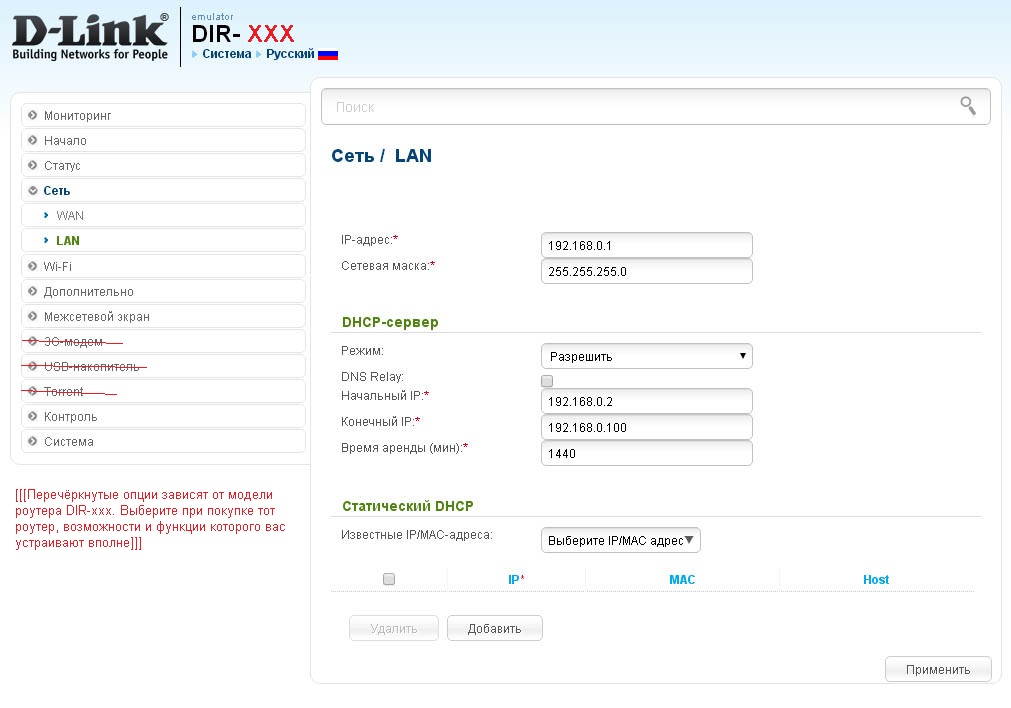This screenshot has width=1011, height=708.
Task: Focus the Время аренды field
Action: pyautogui.click(x=646, y=453)
